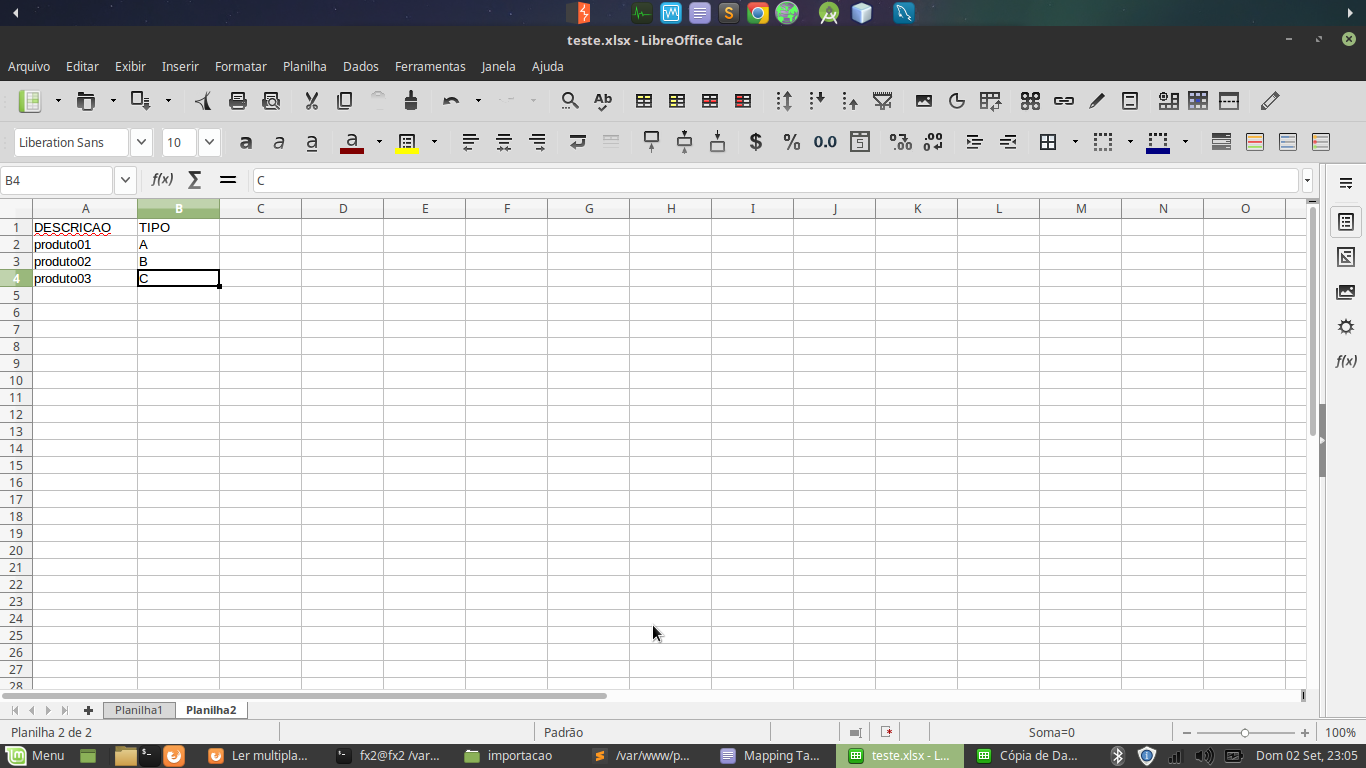Toggle italic text formatting
Image resolution: width=1366 pixels, height=768 pixels.
(x=279, y=142)
